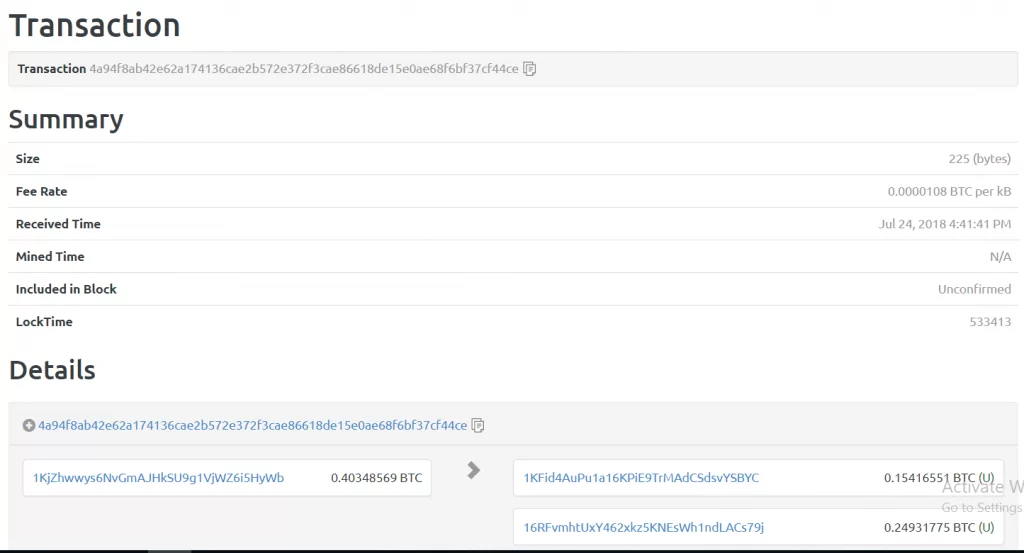Viewport: 1024px width, 553px height.
Task: Copy the transaction hash in Details section
Action: pos(478,425)
